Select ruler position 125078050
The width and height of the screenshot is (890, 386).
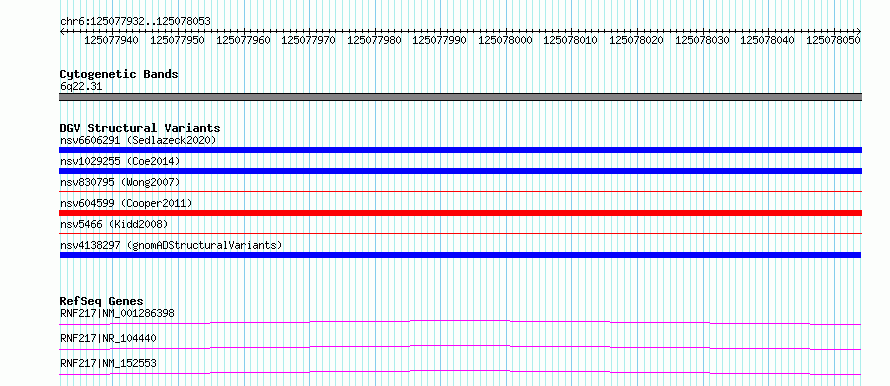pos(833,40)
